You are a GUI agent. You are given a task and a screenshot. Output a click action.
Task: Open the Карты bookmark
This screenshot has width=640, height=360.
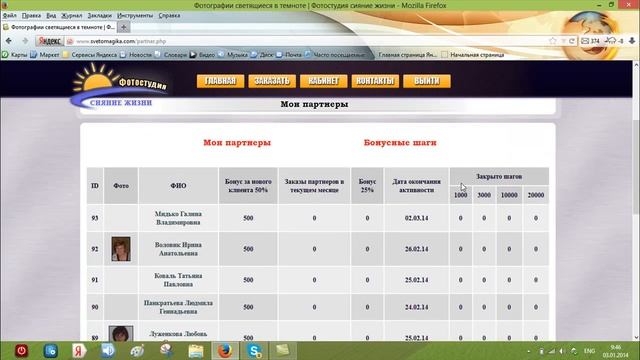(15, 55)
